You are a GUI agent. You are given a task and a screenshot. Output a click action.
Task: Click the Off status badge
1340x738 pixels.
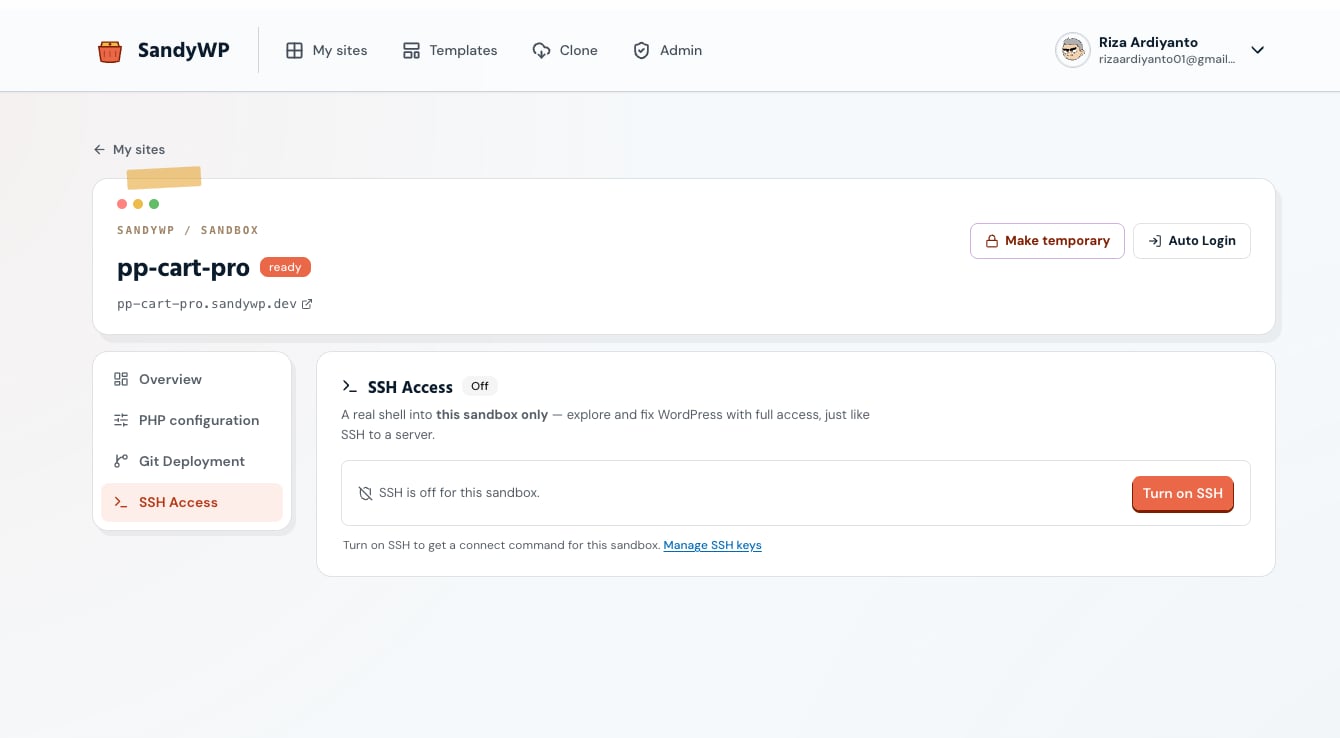coord(480,386)
